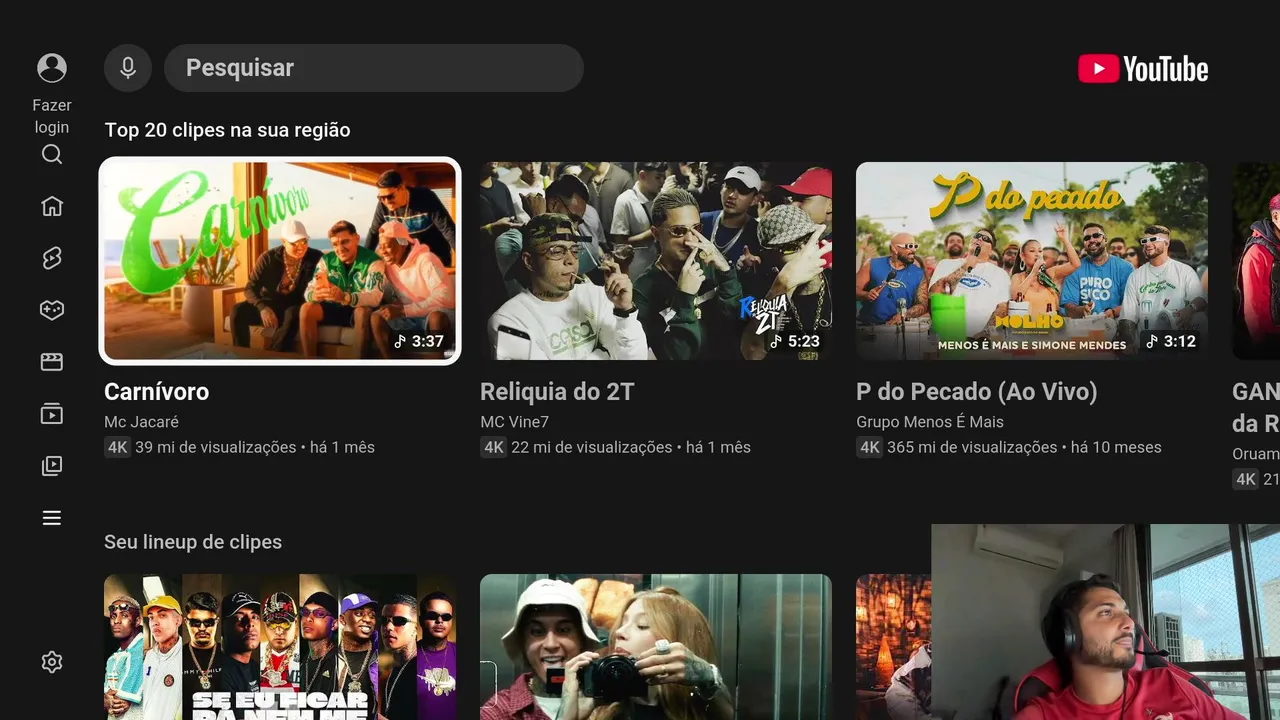
Task: Open the account avatar to sign in
Action: (x=52, y=68)
